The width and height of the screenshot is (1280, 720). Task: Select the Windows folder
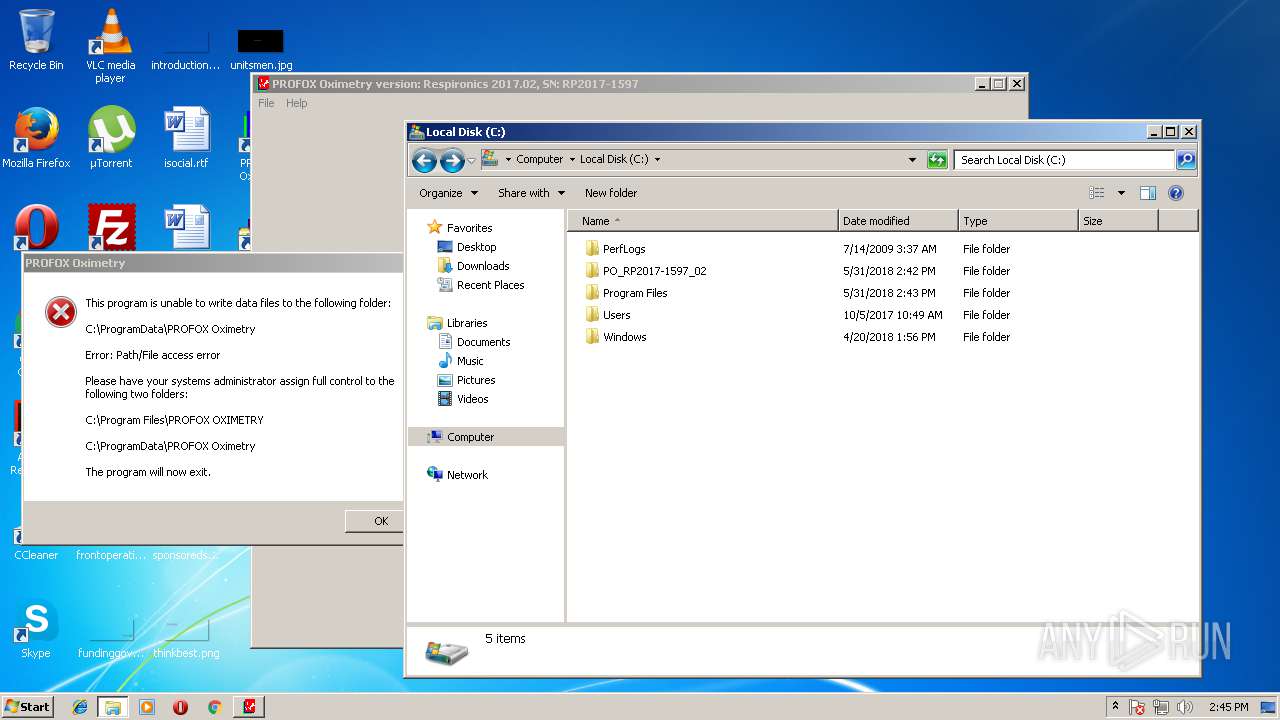point(624,337)
